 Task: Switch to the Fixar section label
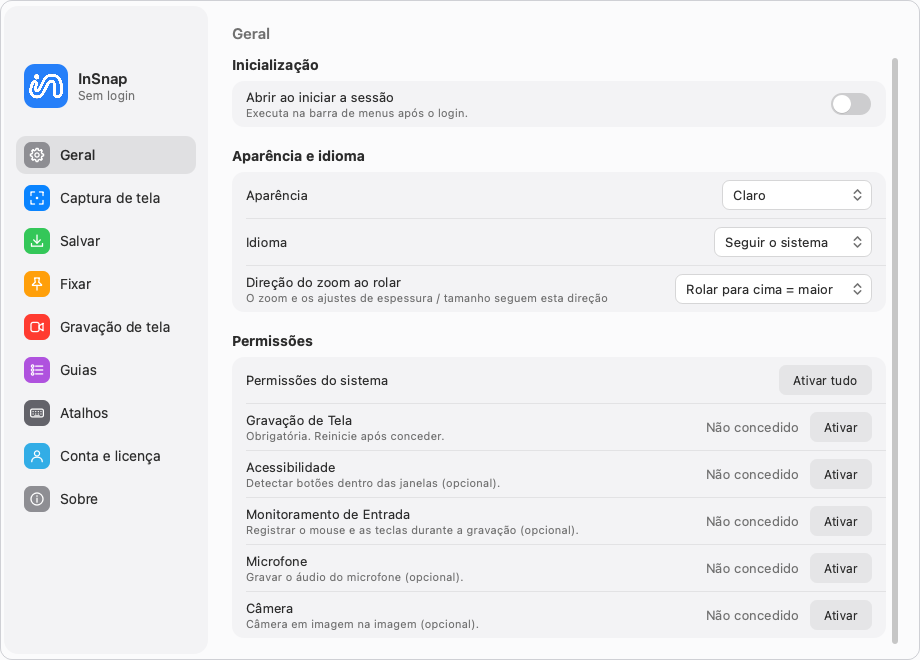tap(76, 284)
